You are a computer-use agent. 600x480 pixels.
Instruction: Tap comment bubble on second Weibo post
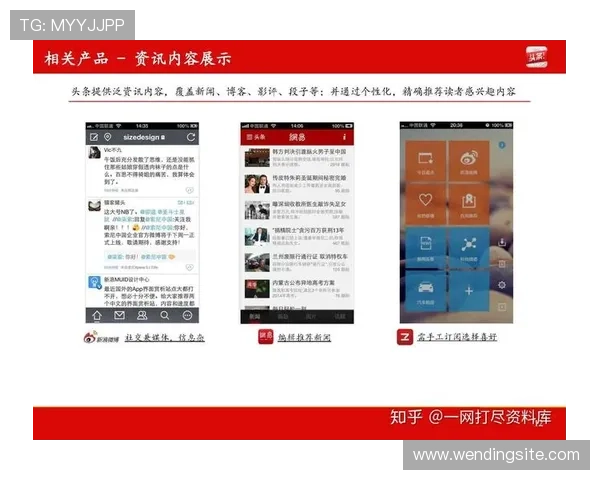(x=189, y=267)
